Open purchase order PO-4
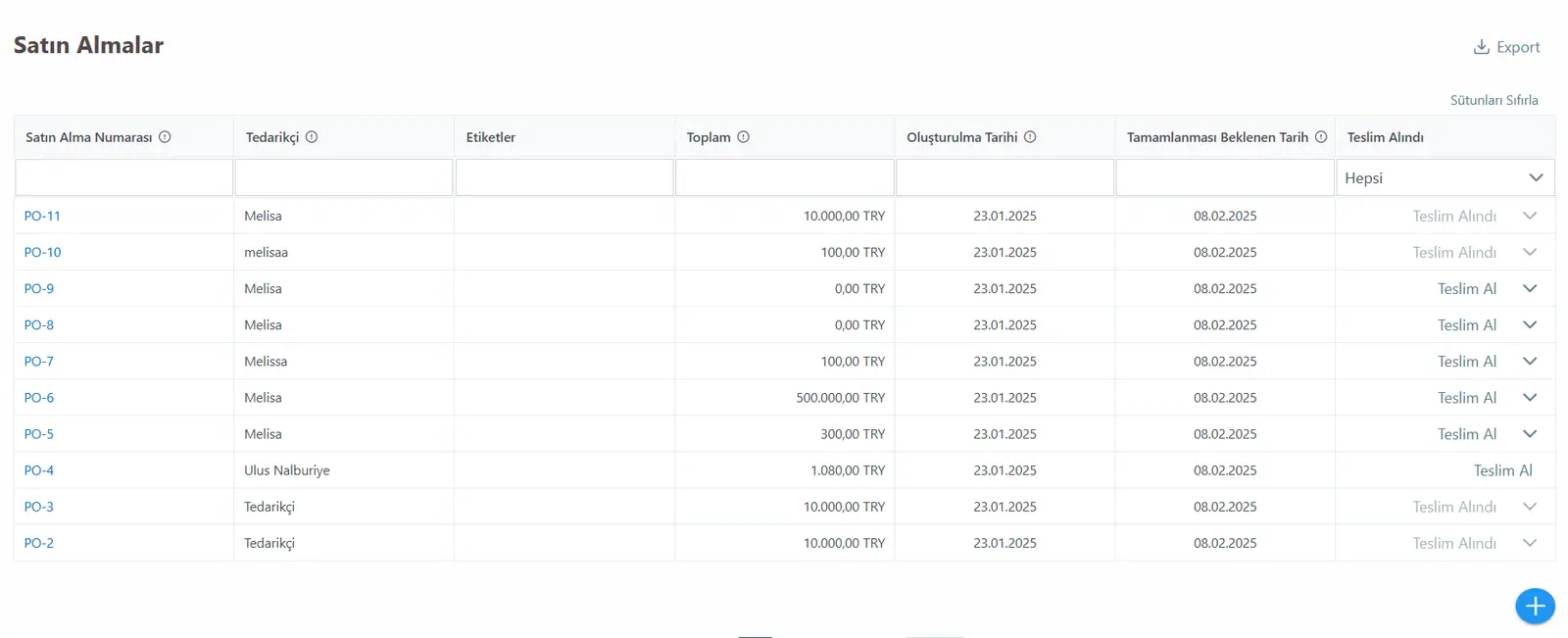 tap(39, 470)
